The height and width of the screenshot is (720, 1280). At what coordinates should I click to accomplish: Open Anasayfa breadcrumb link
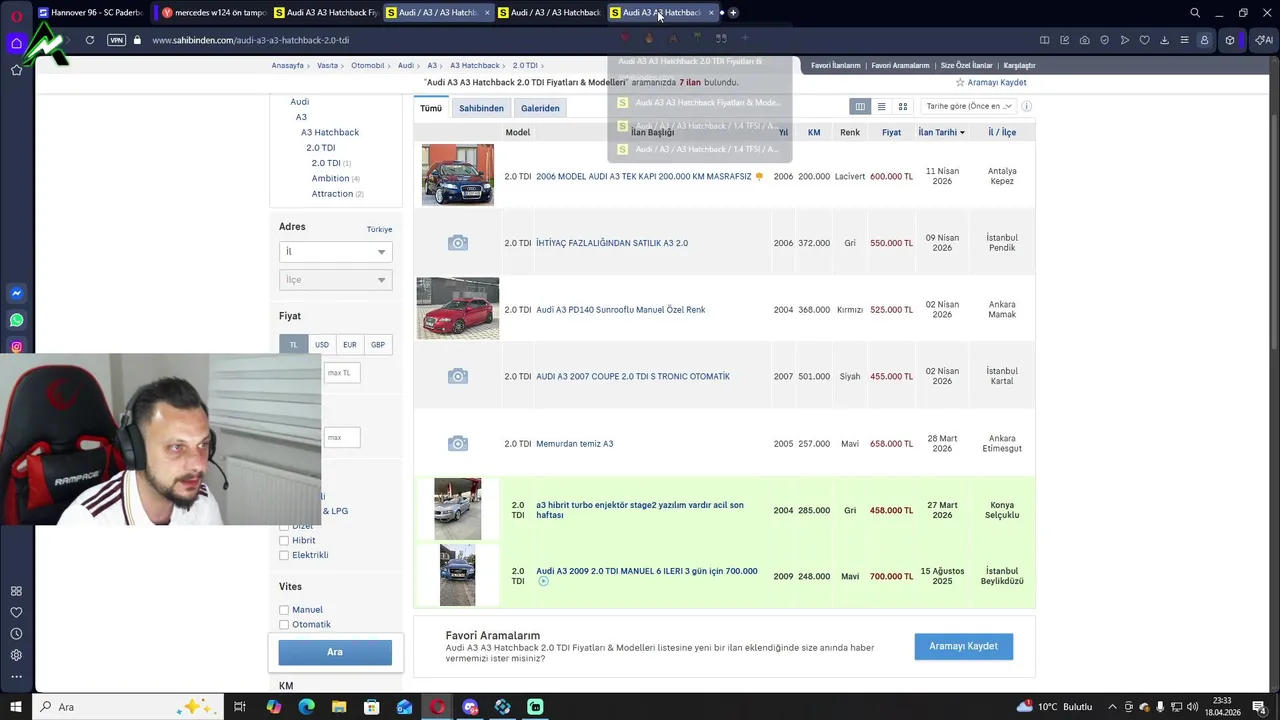(288, 66)
